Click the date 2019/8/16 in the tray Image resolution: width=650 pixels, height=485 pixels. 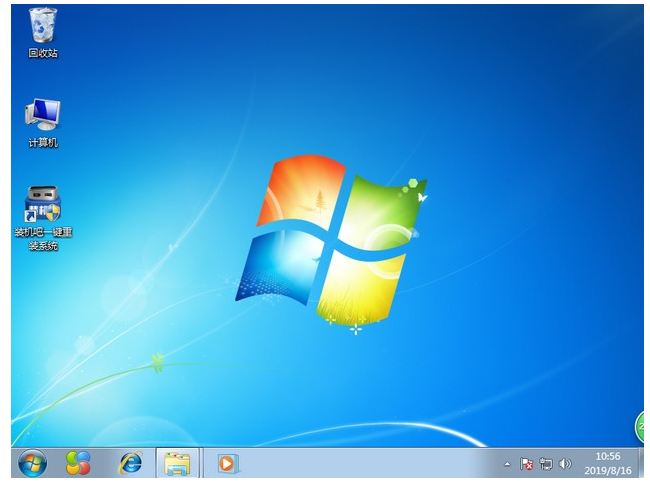click(x=608, y=470)
